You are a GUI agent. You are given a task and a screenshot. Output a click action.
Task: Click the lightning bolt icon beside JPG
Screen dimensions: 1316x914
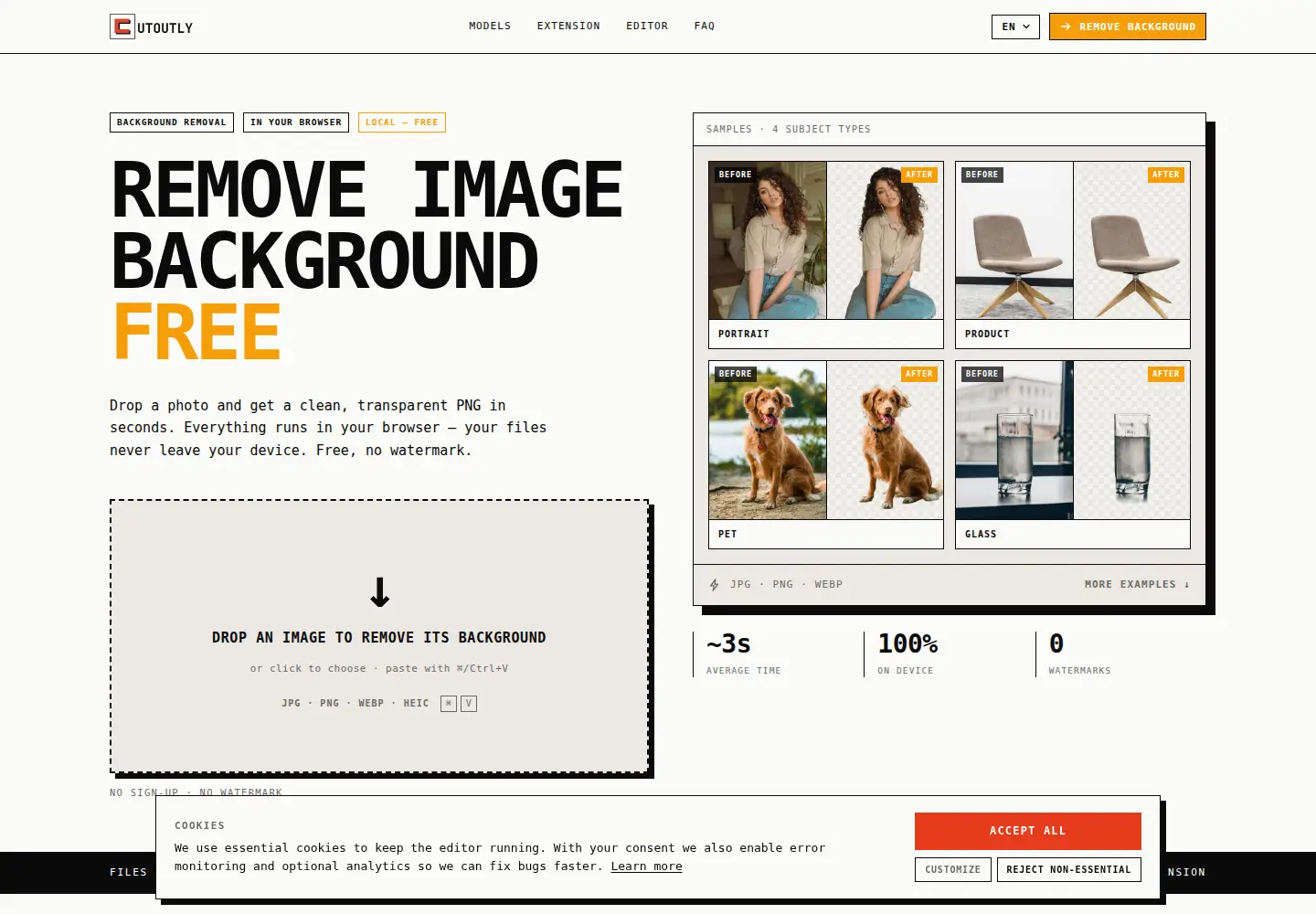point(715,585)
